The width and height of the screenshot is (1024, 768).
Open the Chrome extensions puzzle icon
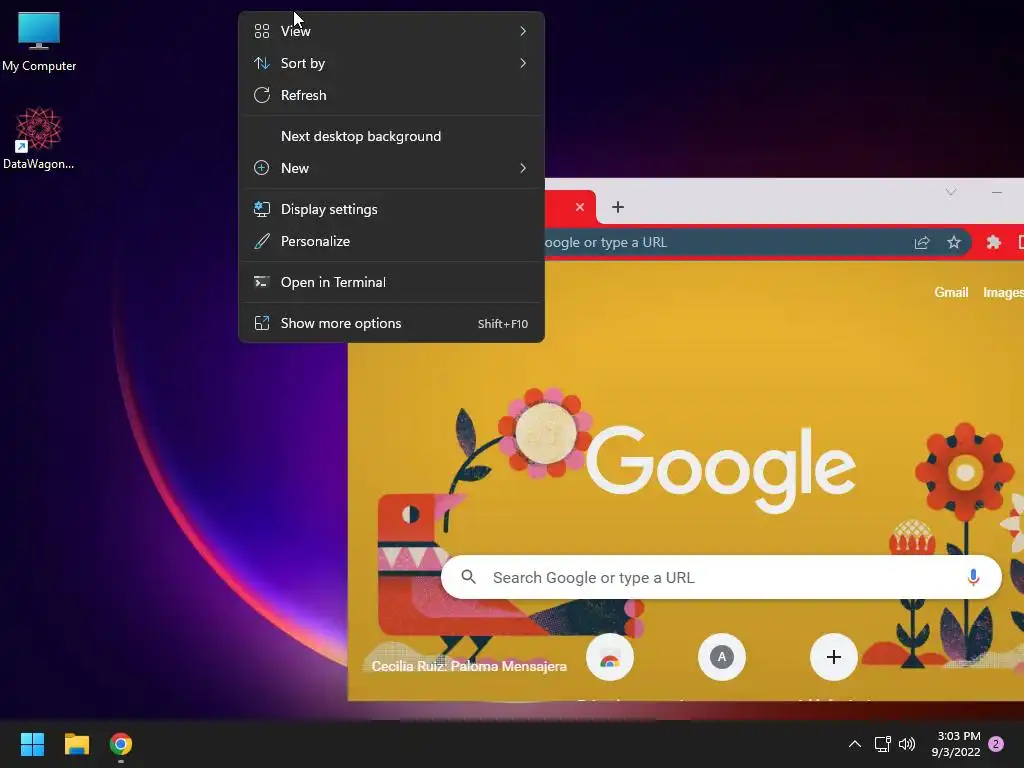coord(993,242)
